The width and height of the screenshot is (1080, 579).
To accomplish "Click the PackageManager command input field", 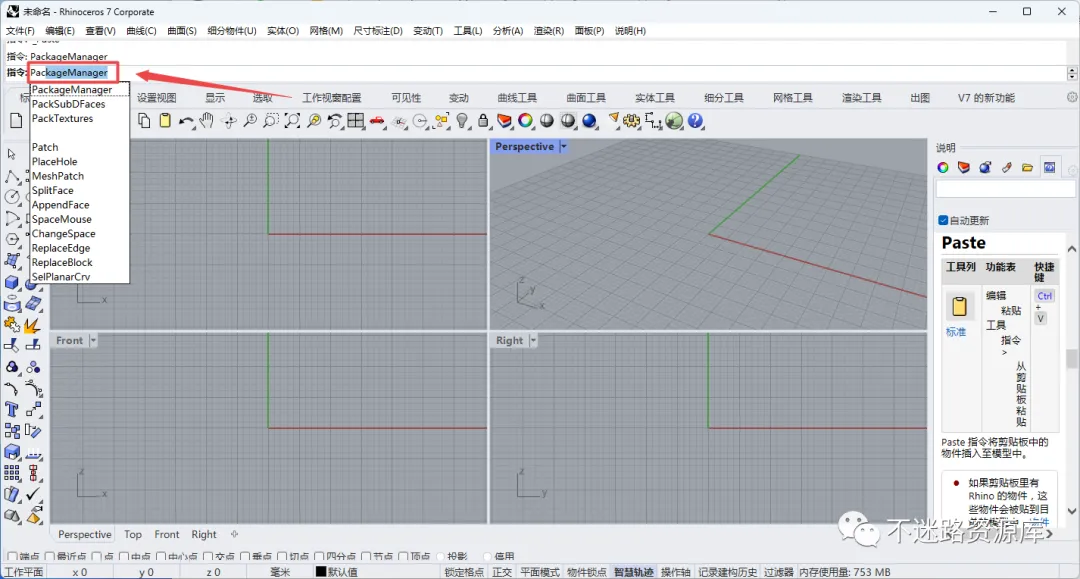I will 548,73.
